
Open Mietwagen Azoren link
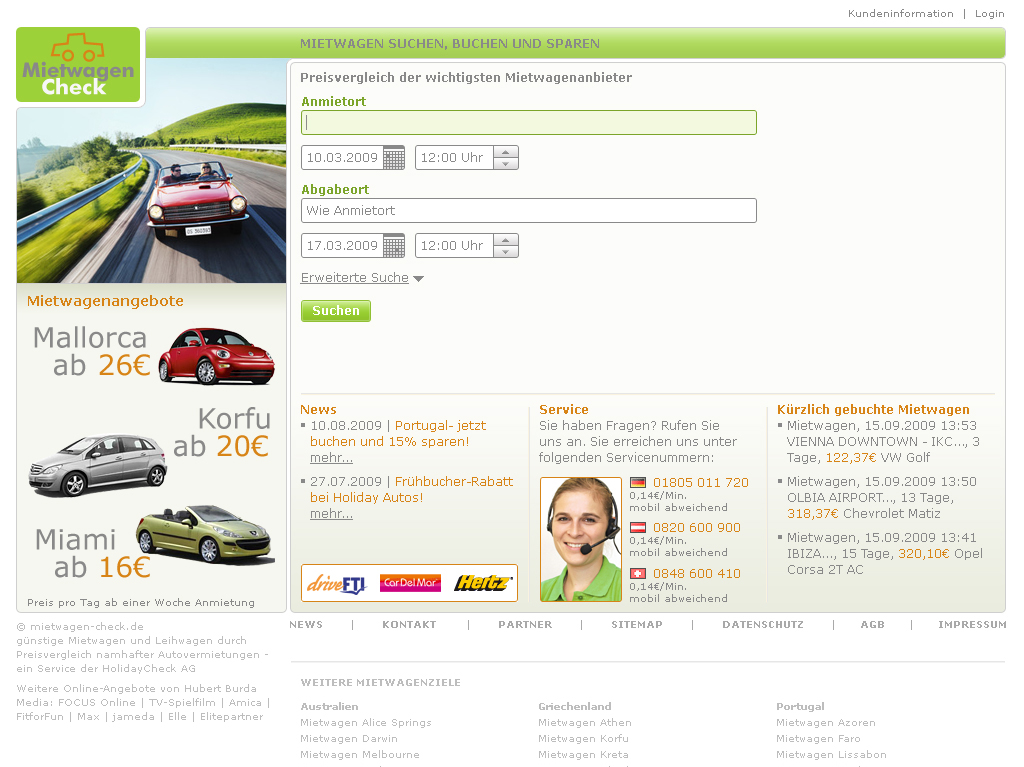point(825,723)
